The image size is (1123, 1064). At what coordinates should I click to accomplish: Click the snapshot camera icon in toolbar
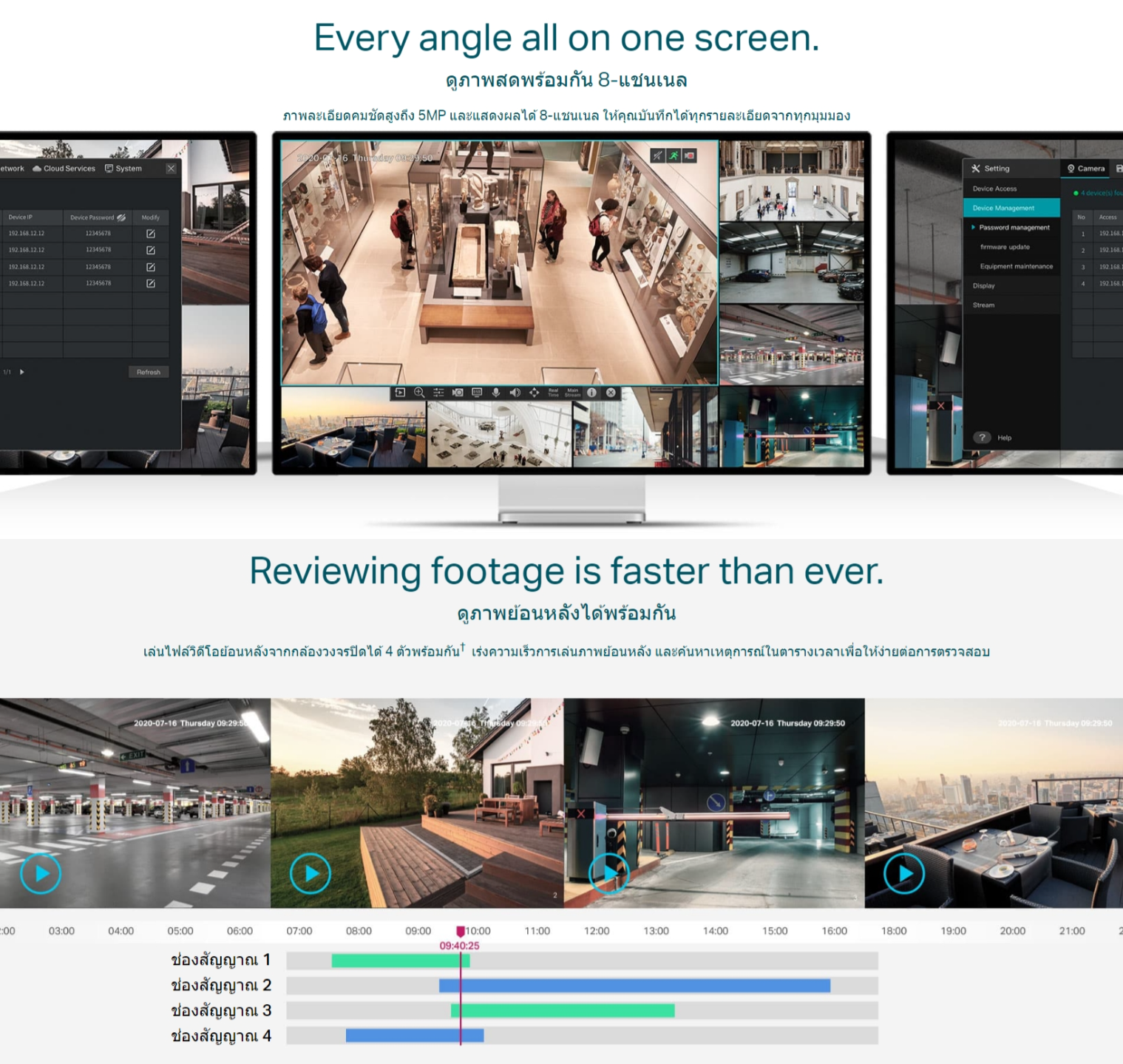coord(458,393)
